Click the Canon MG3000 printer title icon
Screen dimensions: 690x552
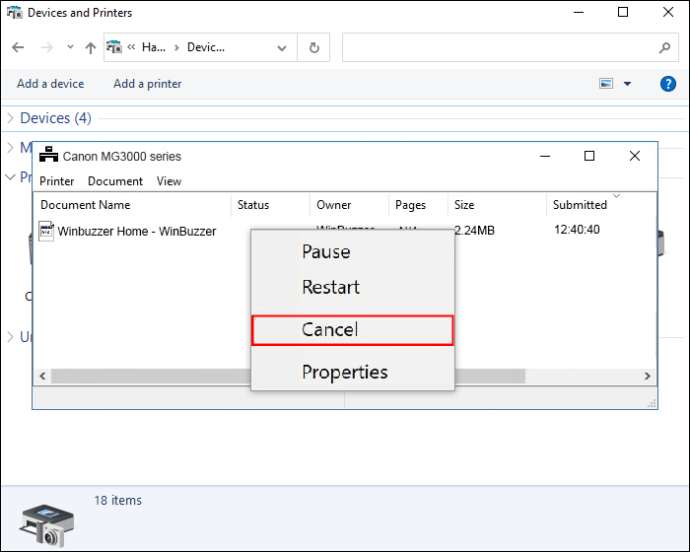(x=48, y=155)
